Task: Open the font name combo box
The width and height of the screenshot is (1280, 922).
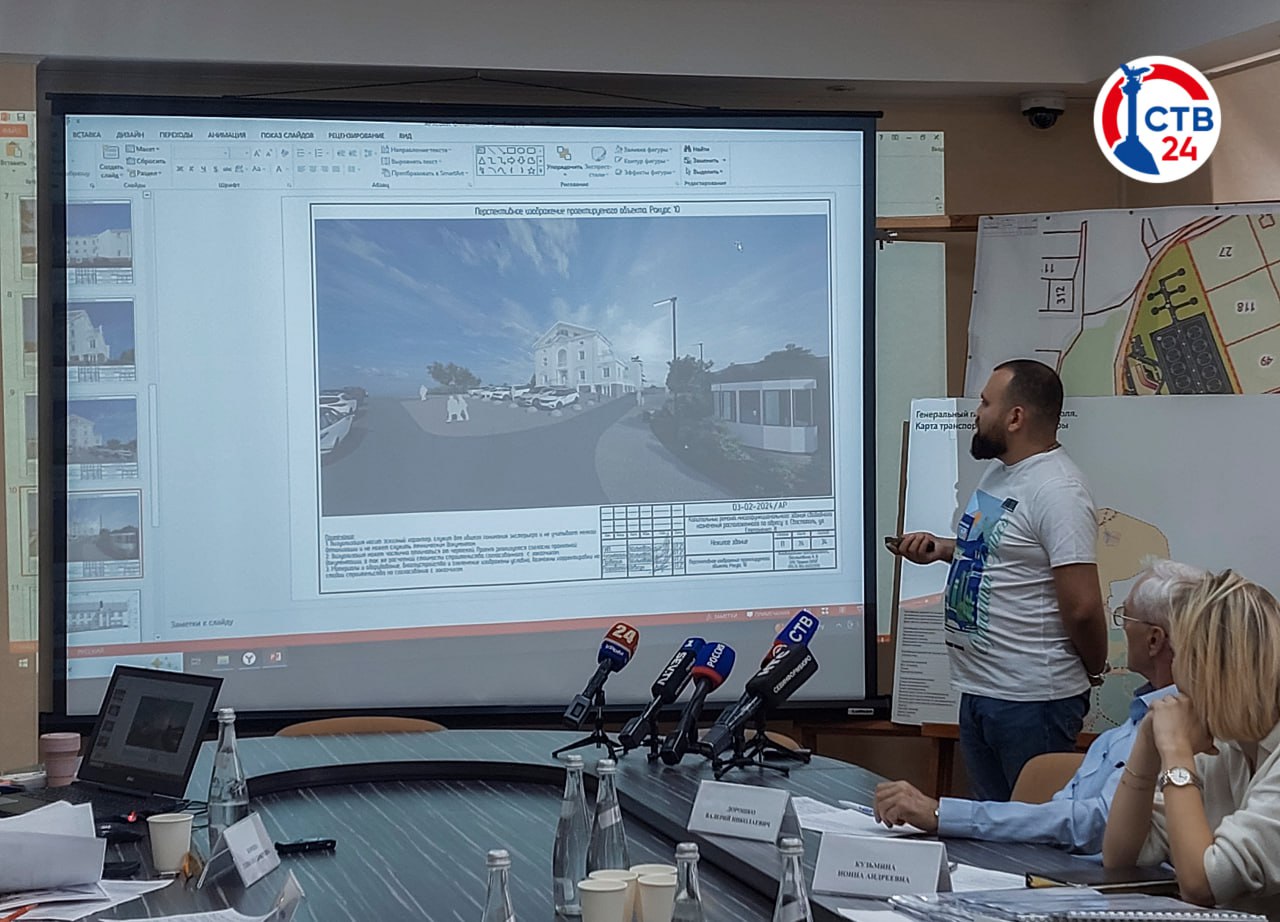Action: coord(202,153)
